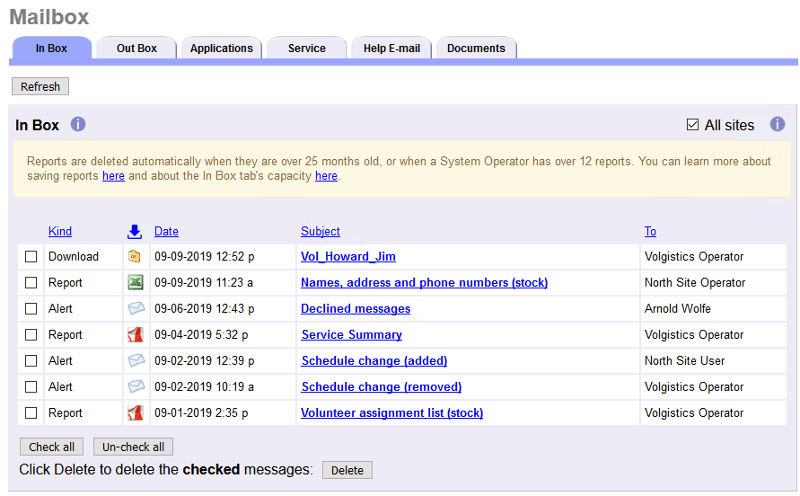Select the Declined messages alert checkbox
This screenshot has height=496, width=800.
click(31, 309)
